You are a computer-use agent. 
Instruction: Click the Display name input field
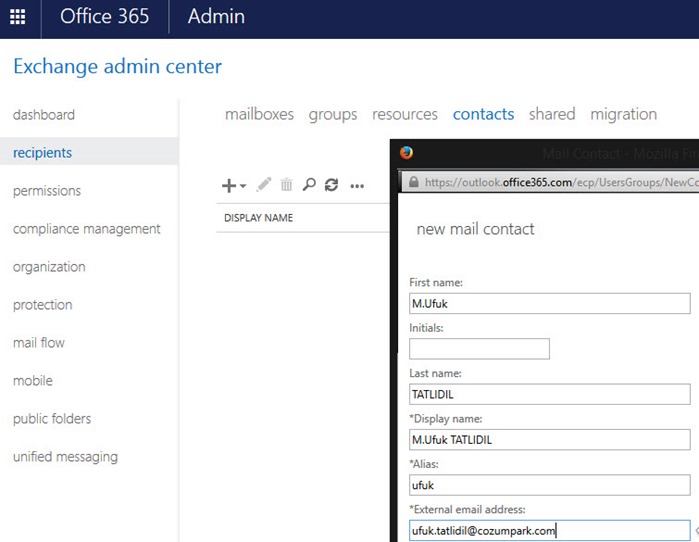(550, 440)
